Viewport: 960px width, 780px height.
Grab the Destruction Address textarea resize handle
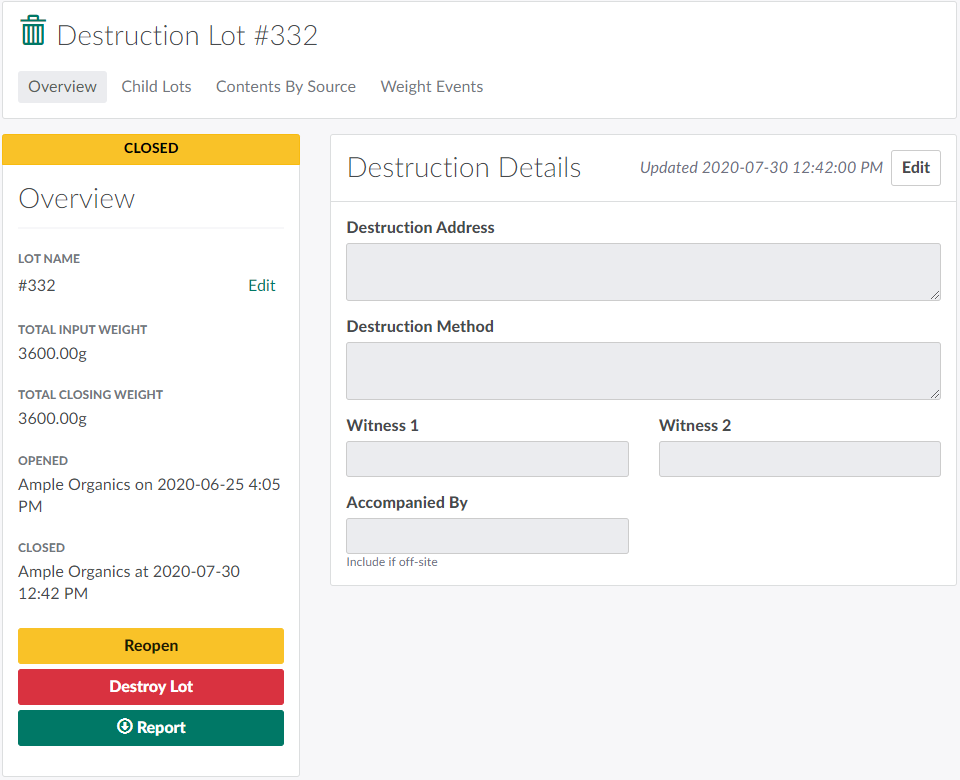[x=935, y=295]
